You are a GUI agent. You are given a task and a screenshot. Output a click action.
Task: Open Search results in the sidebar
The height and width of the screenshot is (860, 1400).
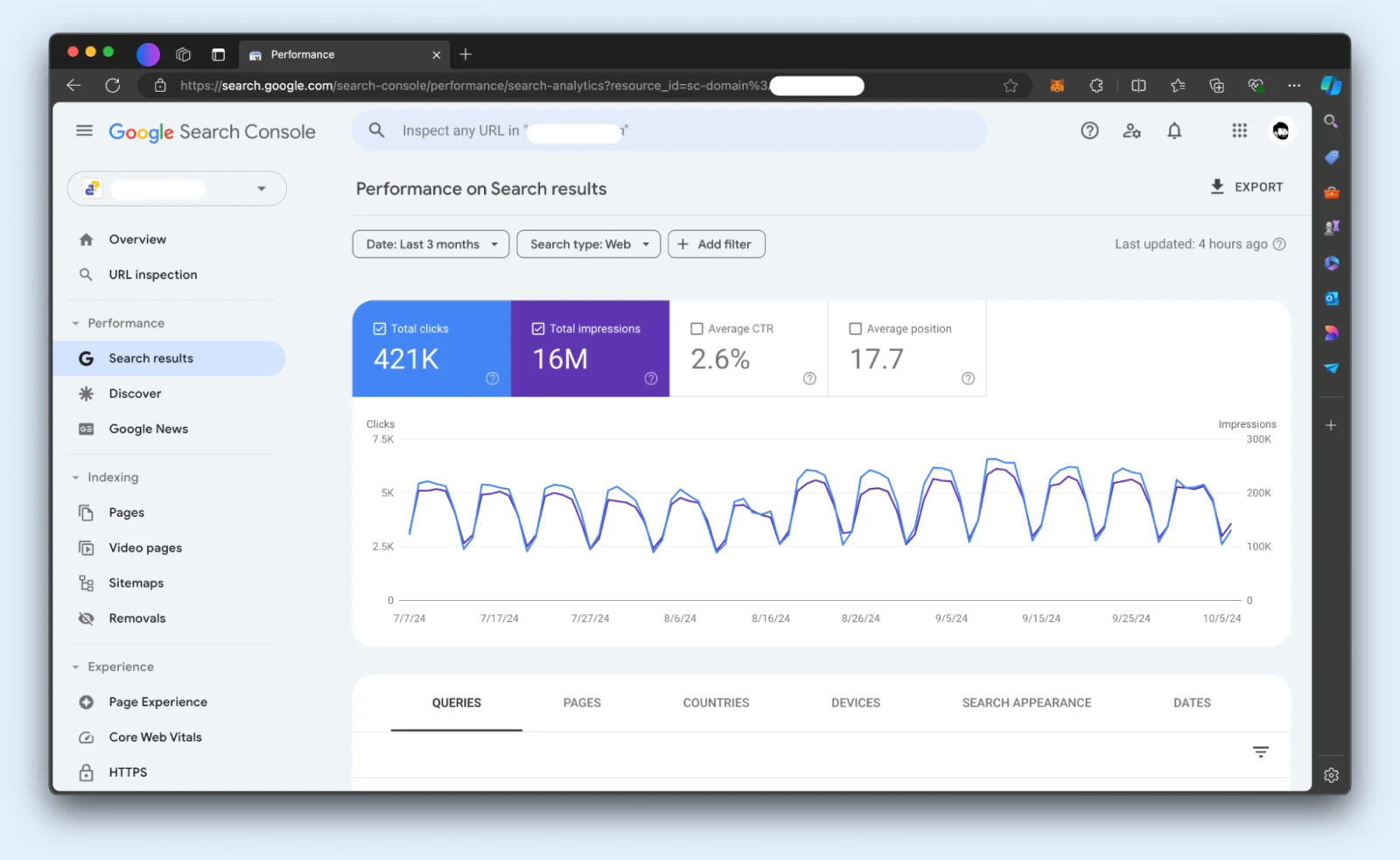(170, 359)
